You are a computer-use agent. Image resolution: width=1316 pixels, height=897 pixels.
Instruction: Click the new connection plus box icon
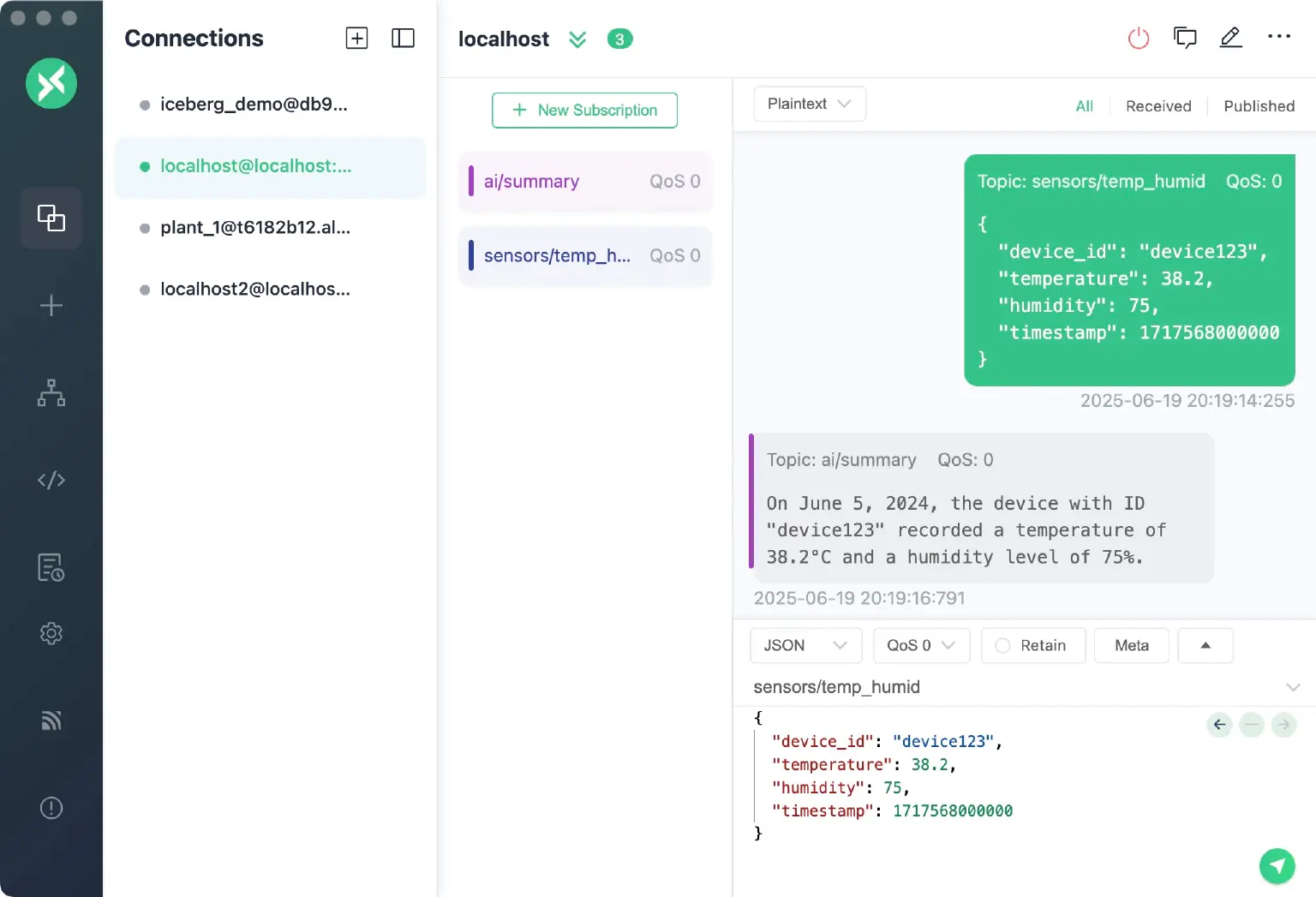356,39
